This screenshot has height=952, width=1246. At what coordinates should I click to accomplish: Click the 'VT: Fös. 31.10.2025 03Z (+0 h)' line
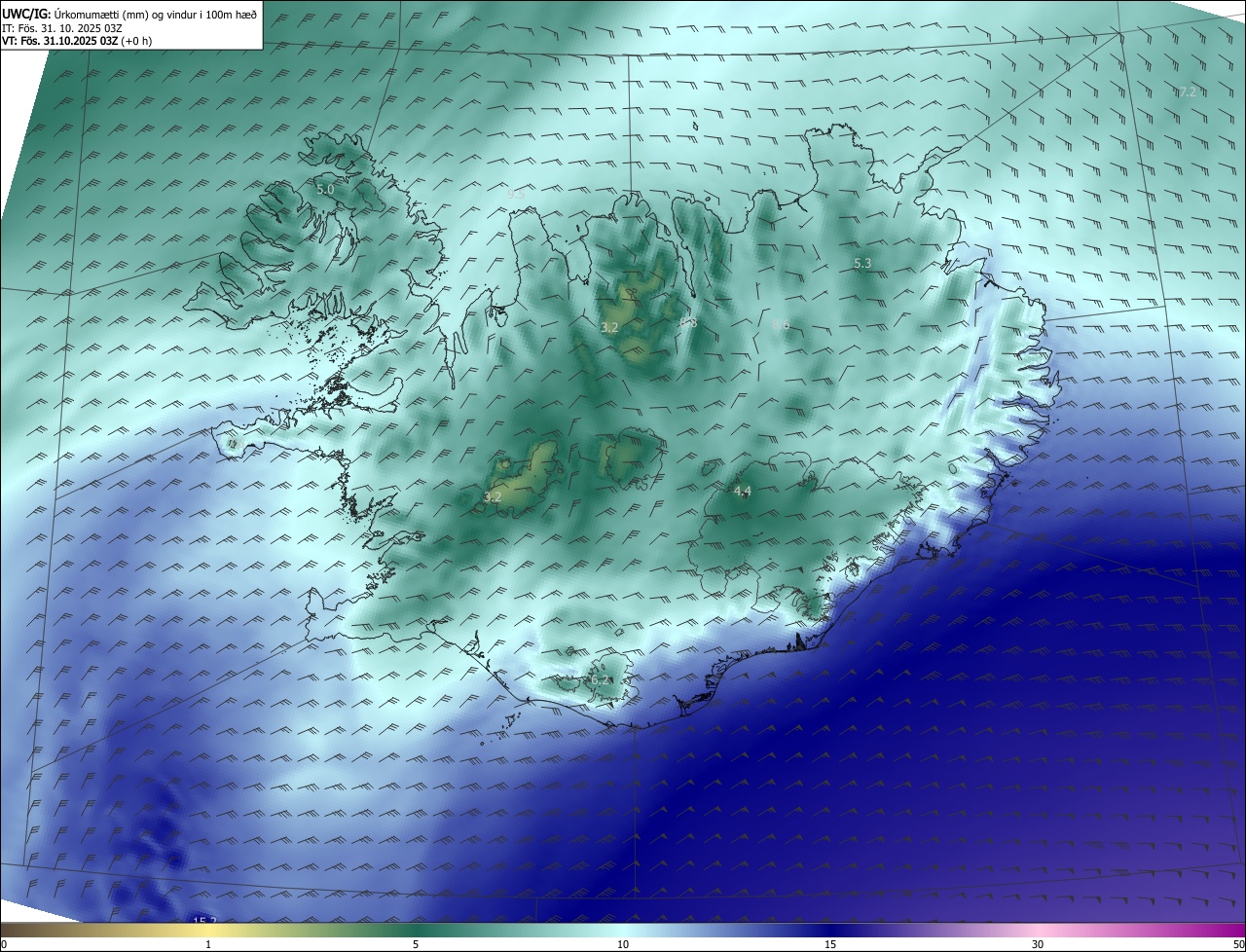tap(76, 41)
